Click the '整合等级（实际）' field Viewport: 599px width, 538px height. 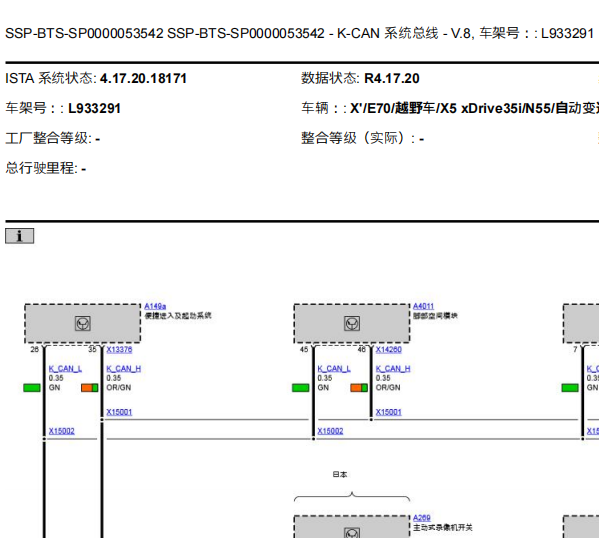(x=363, y=138)
